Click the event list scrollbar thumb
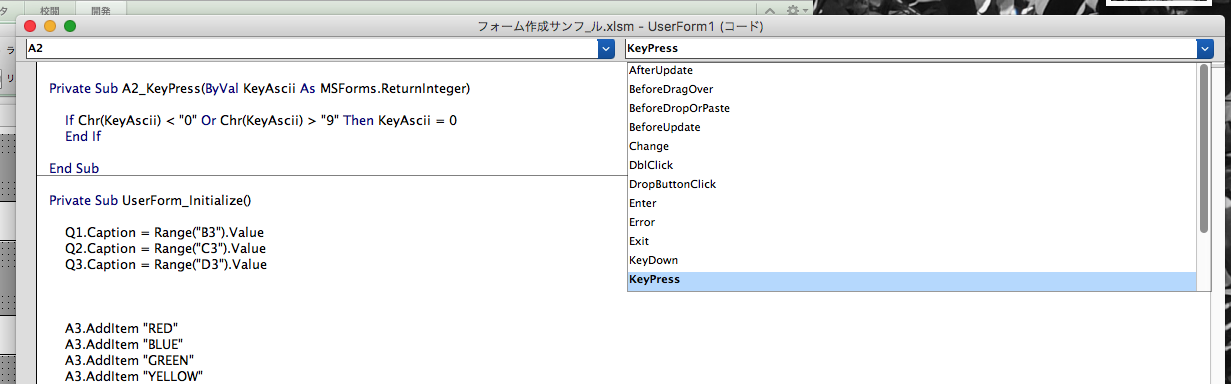The image size is (1231, 384). (x=1204, y=148)
